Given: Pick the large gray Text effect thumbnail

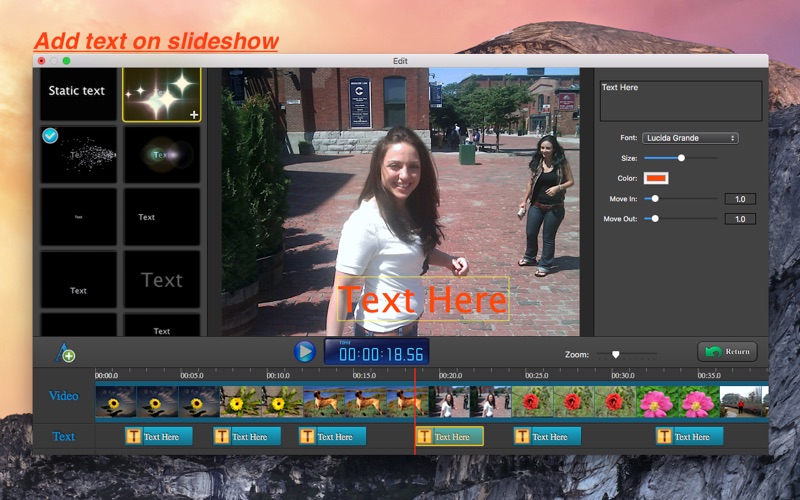Looking at the screenshot, I should click(162, 280).
